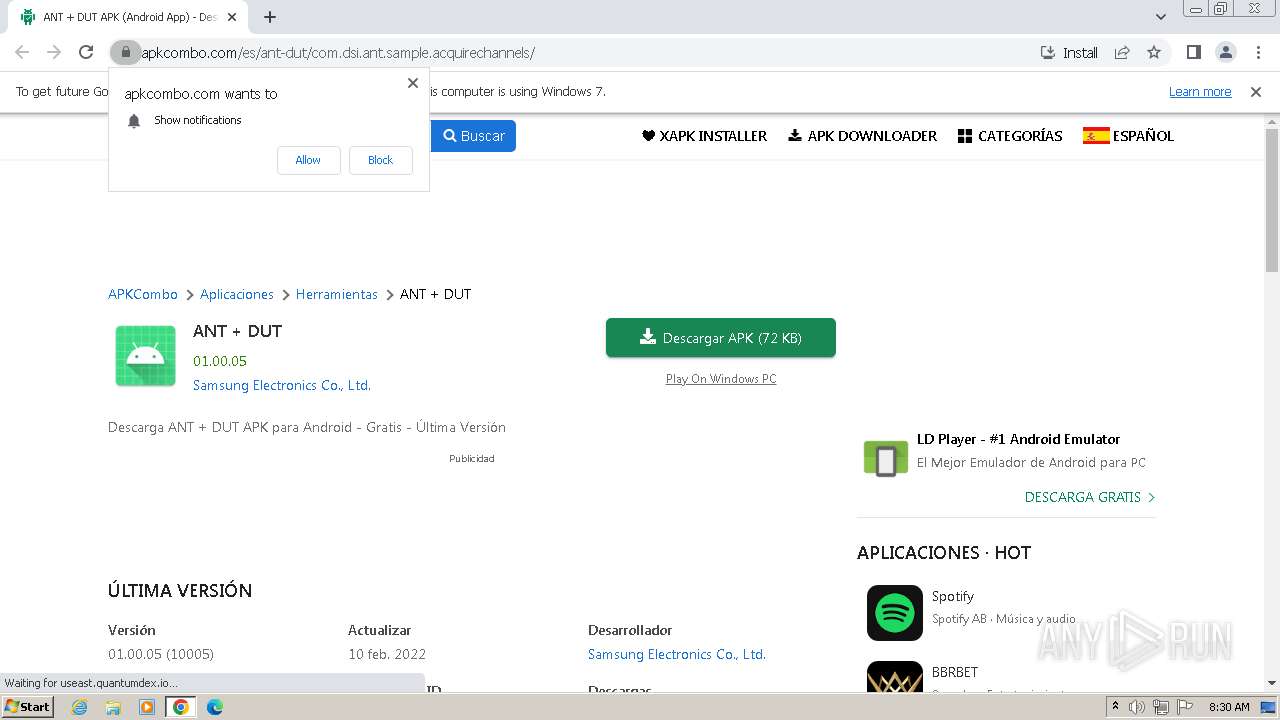Open the network tray icon
1280x720 pixels.
[x=1161, y=707]
